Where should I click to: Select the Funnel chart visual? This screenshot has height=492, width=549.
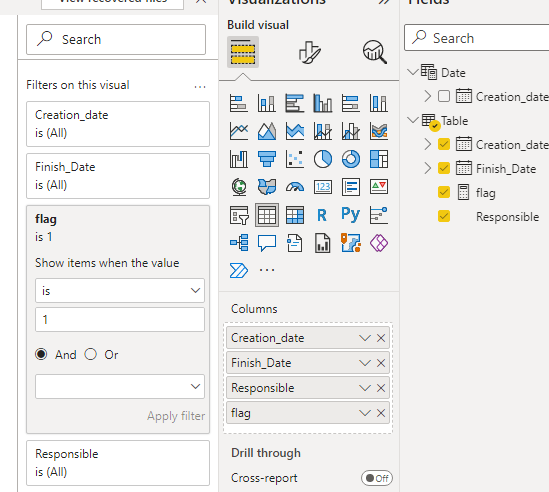tap(267, 159)
